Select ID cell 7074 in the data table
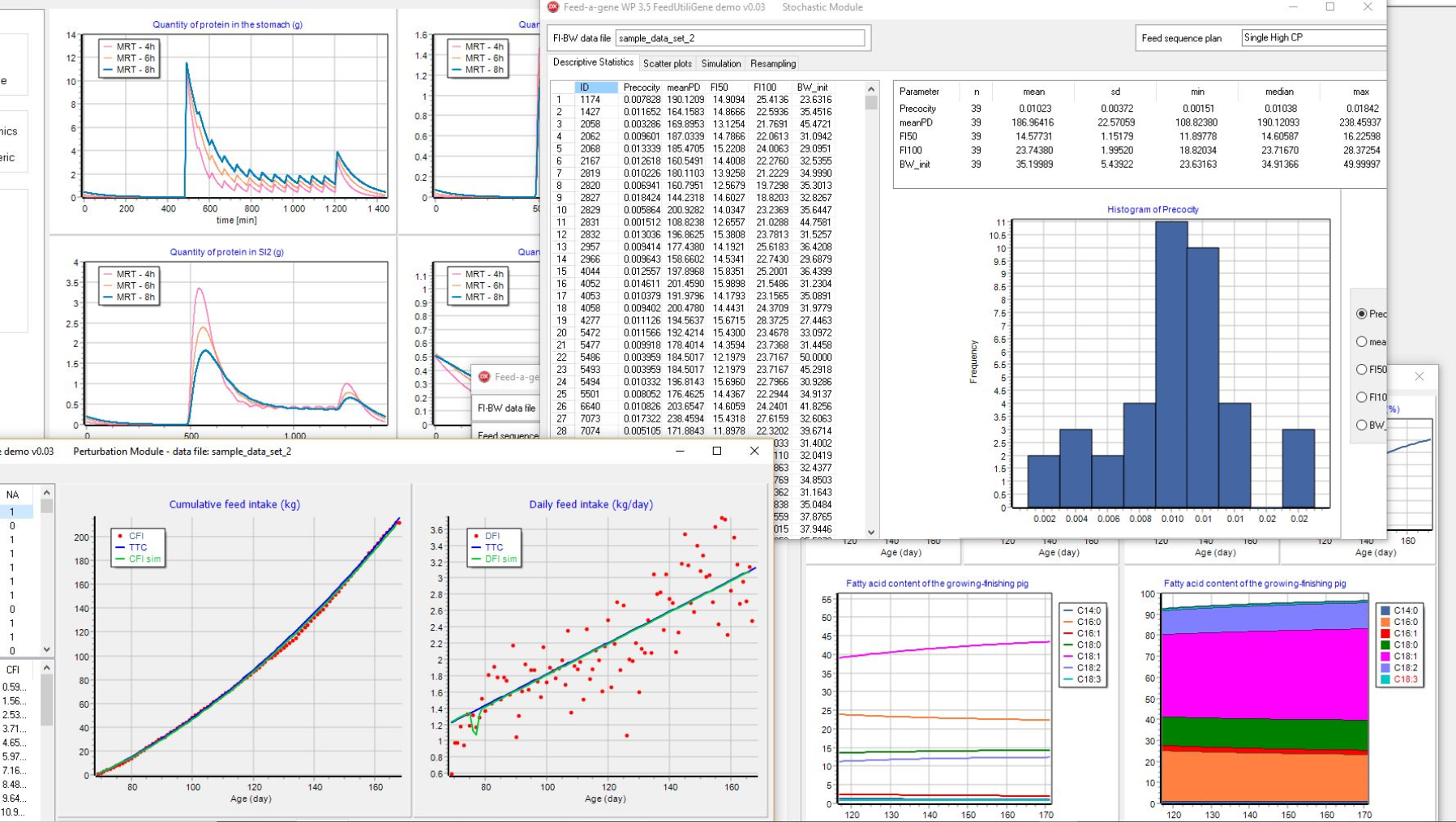The image size is (1456, 822). click(x=590, y=431)
